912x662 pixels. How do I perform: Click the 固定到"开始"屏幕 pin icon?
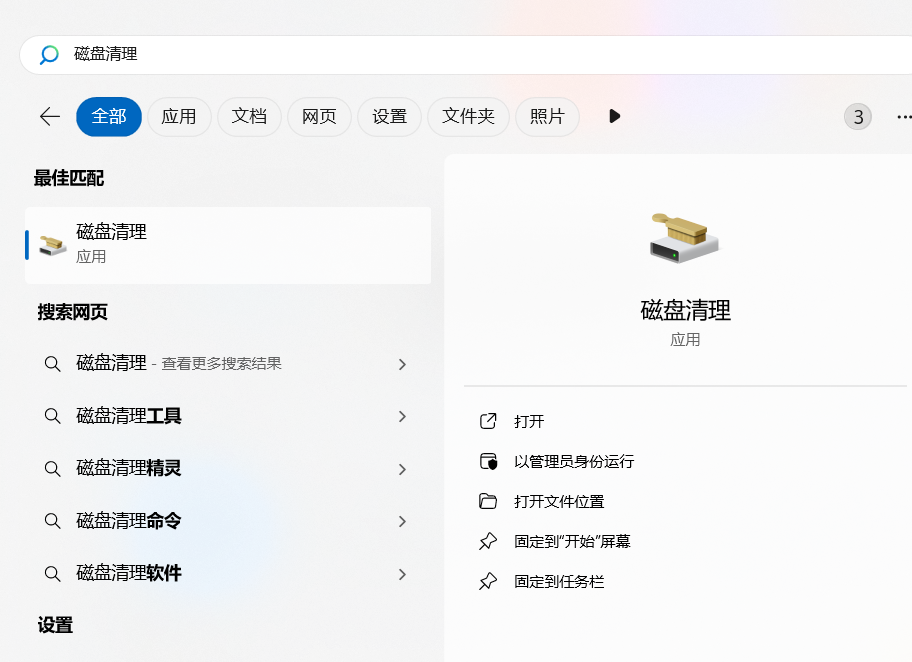(488, 541)
